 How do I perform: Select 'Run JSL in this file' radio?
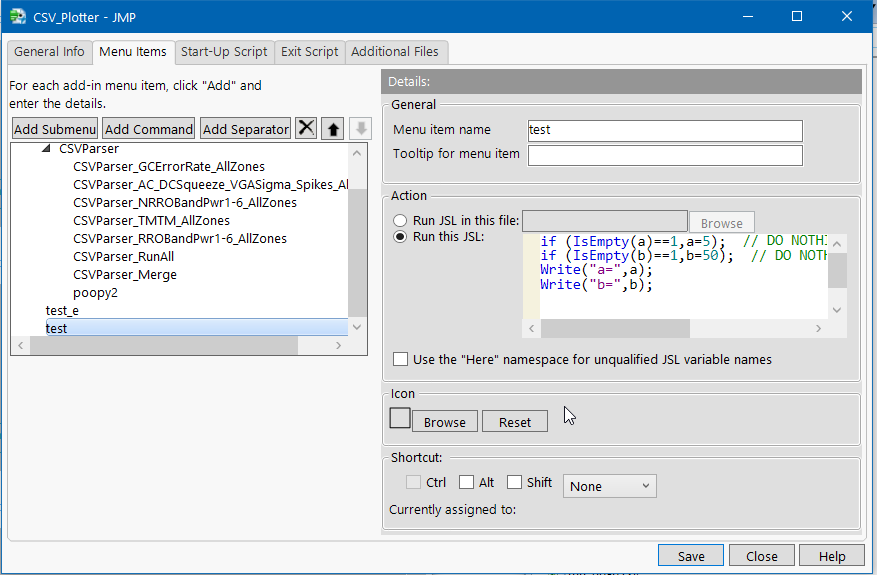tap(400, 220)
